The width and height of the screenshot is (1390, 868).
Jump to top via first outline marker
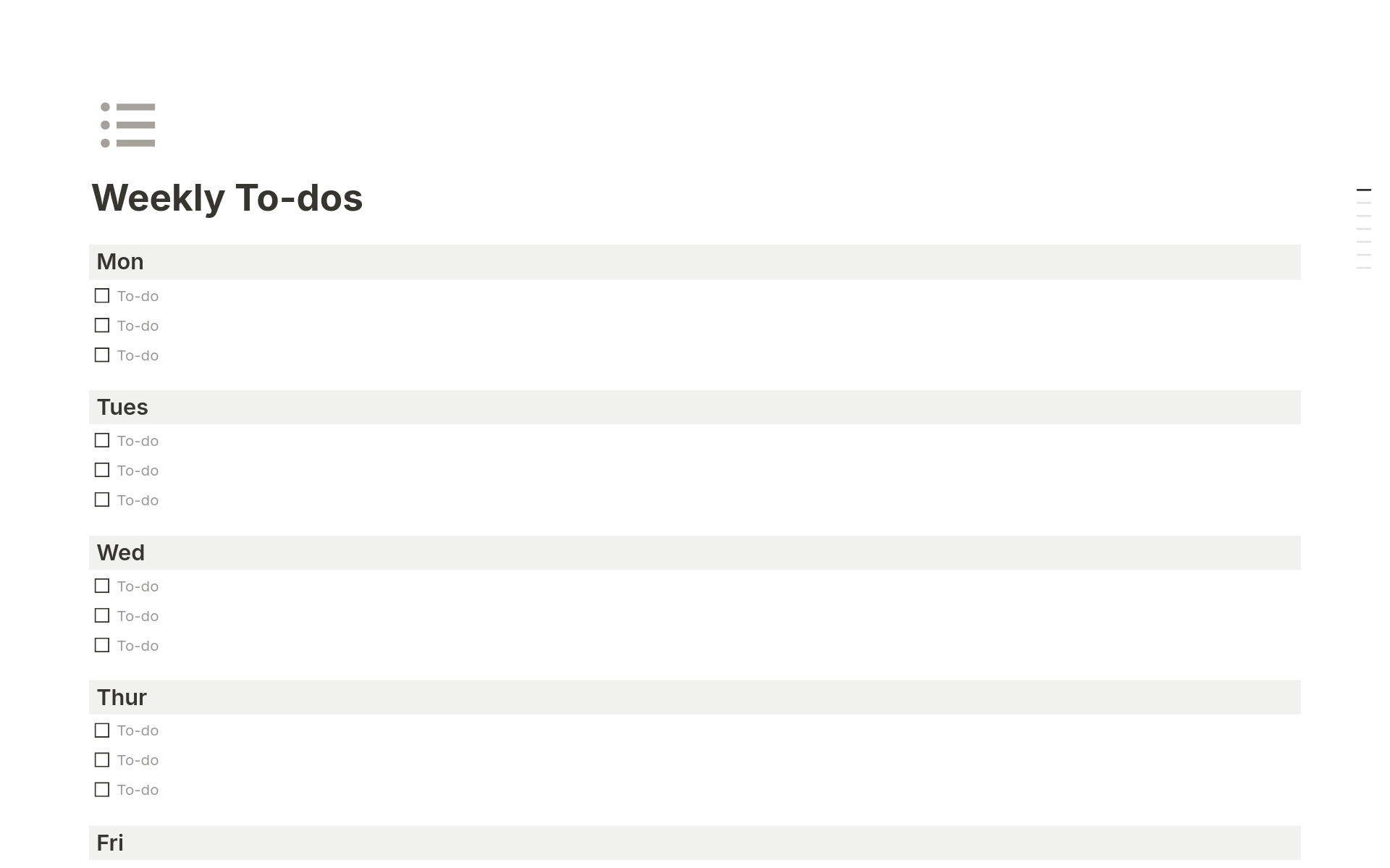pos(1363,190)
